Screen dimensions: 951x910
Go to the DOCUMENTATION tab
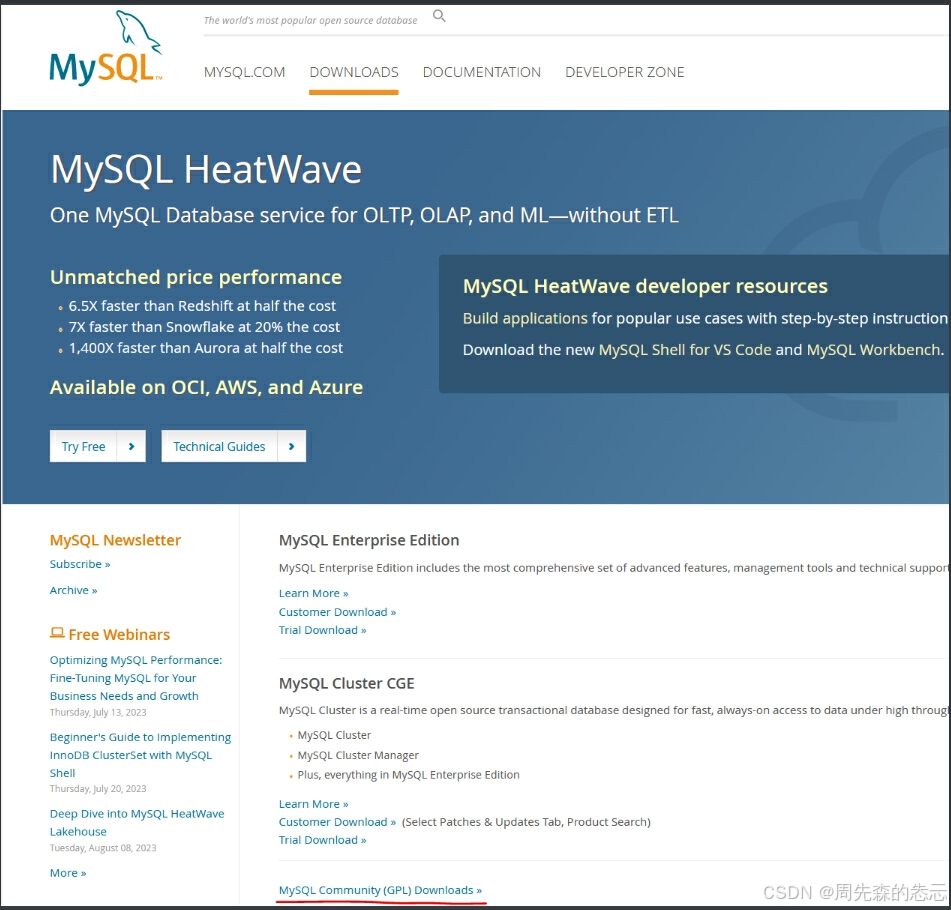[x=482, y=72]
